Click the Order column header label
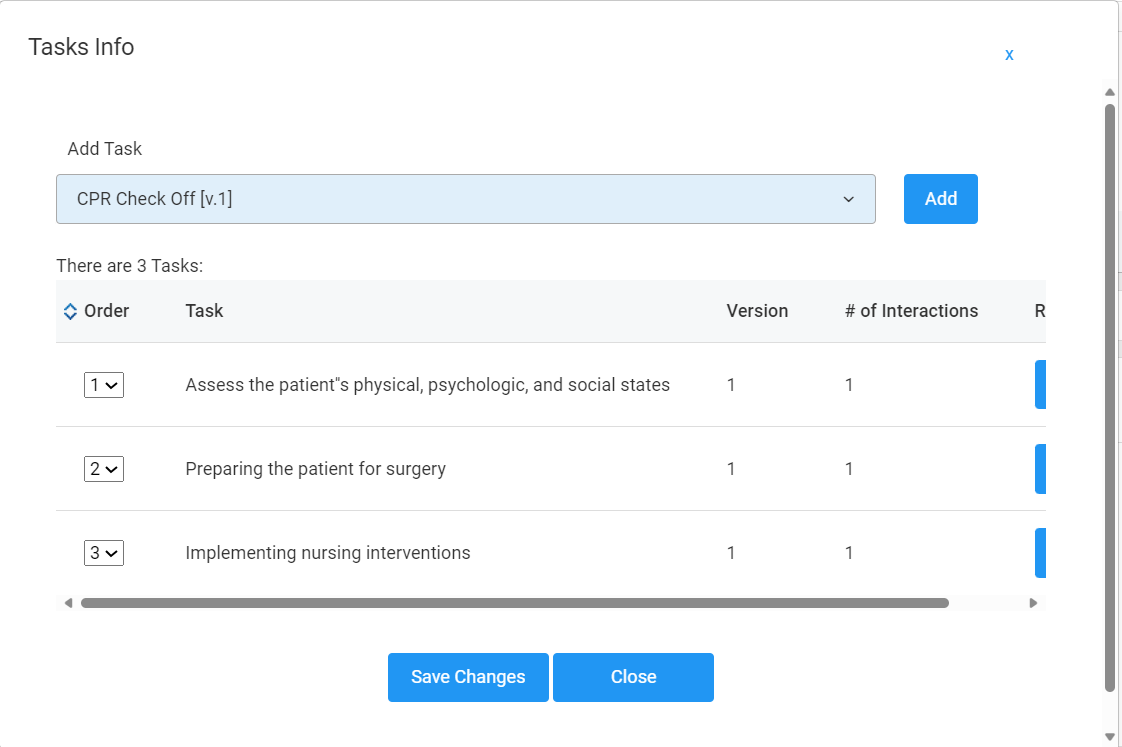This screenshot has height=747, width=1122. (x=107, y=311)
